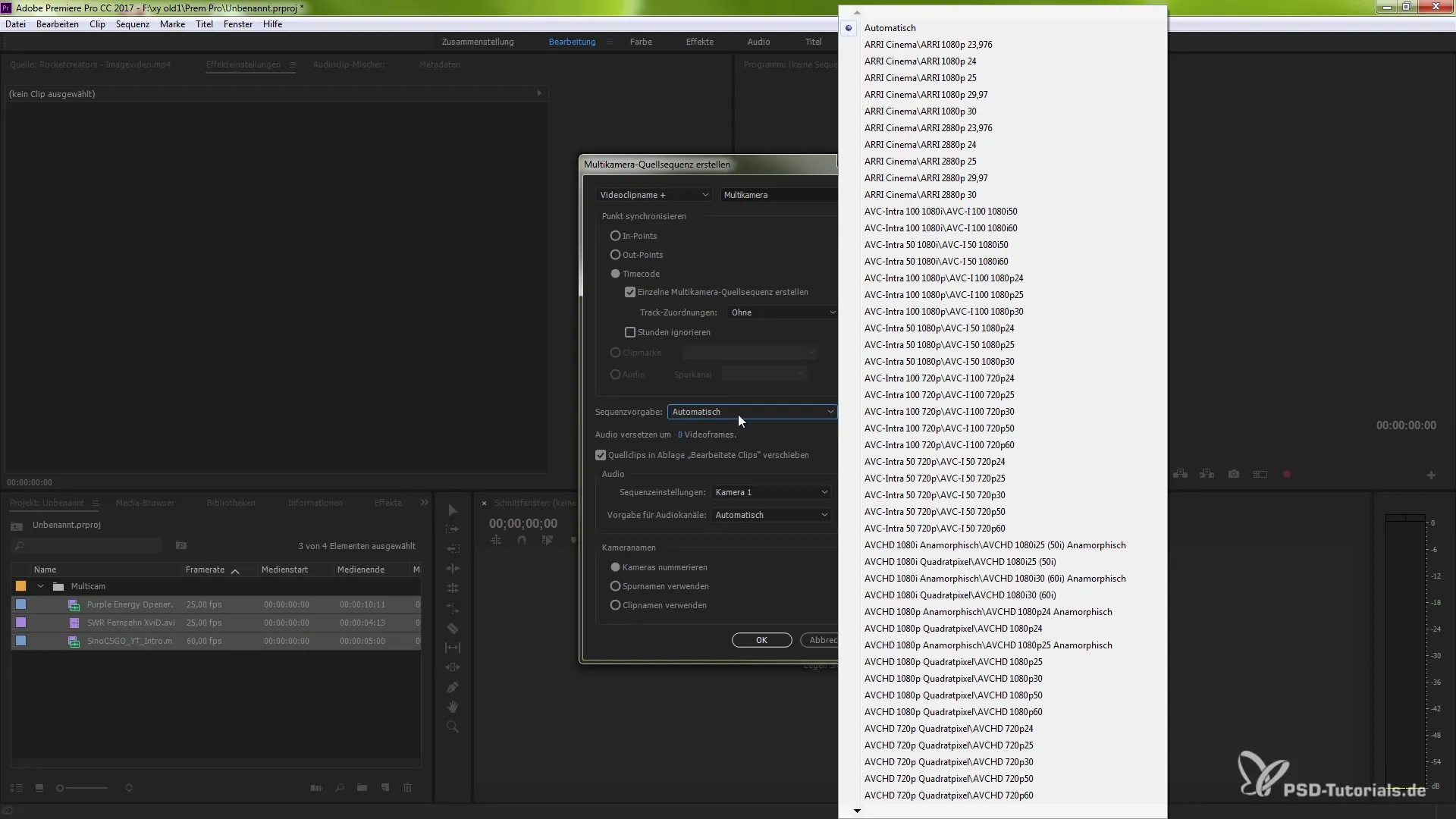
Task: Open the Datei menu
Action: (15, 24)
